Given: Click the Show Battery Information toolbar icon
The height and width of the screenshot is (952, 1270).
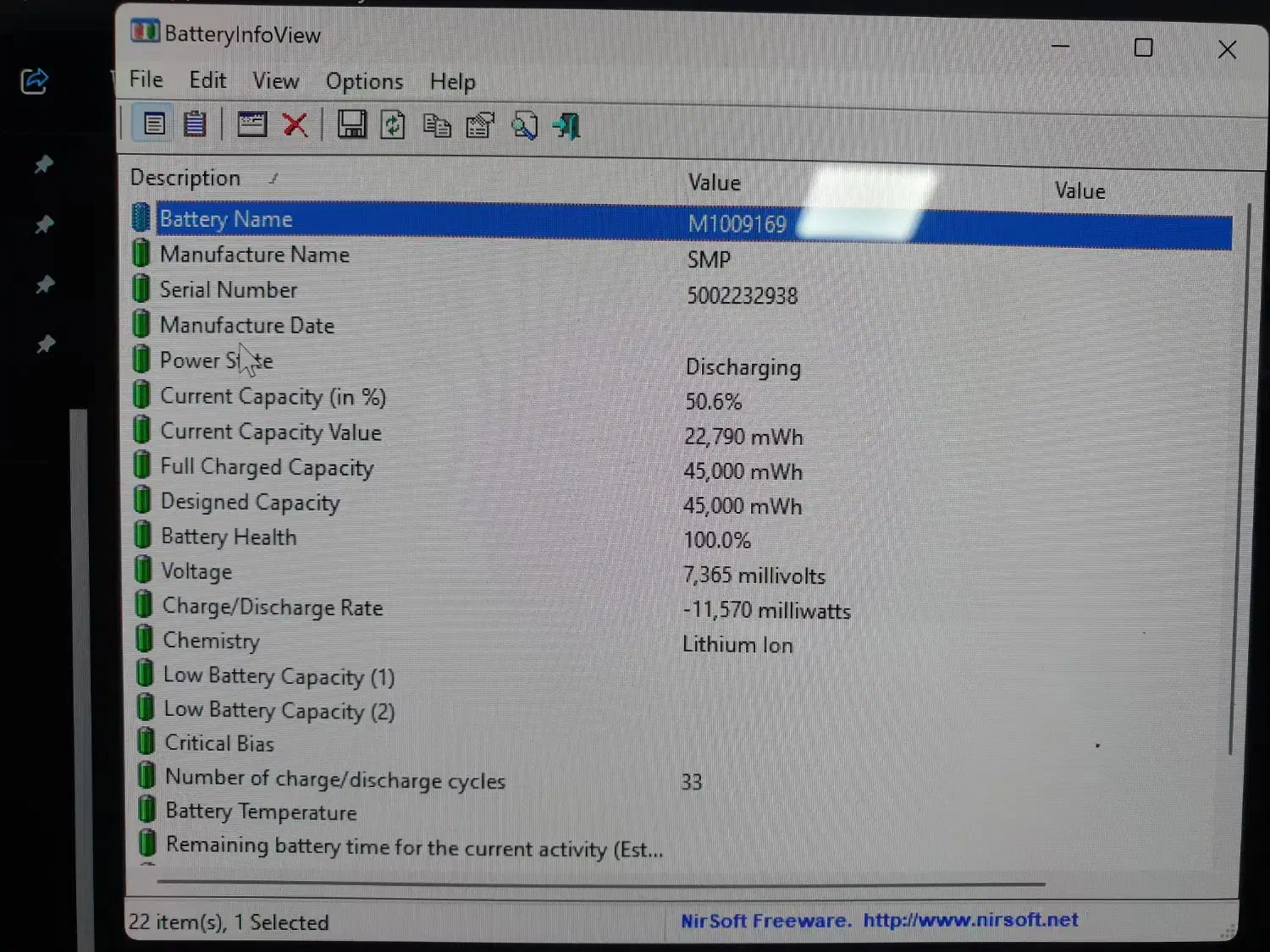Looking at the screenshot, I should coord(154,124).
